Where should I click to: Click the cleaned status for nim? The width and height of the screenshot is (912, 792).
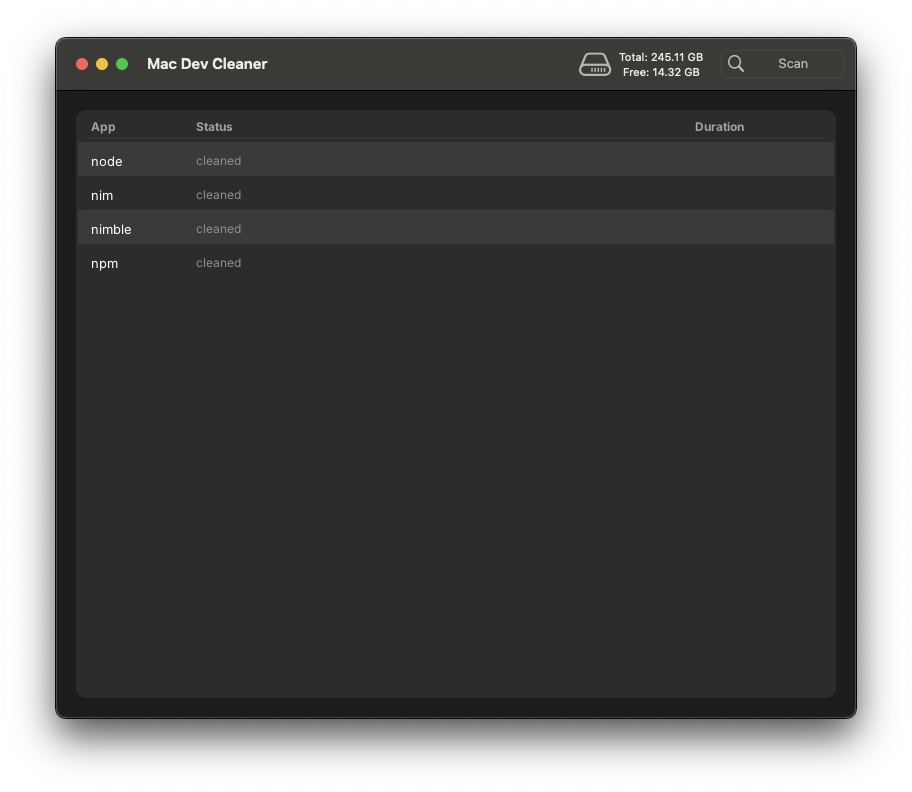click(x=218, y=194)
